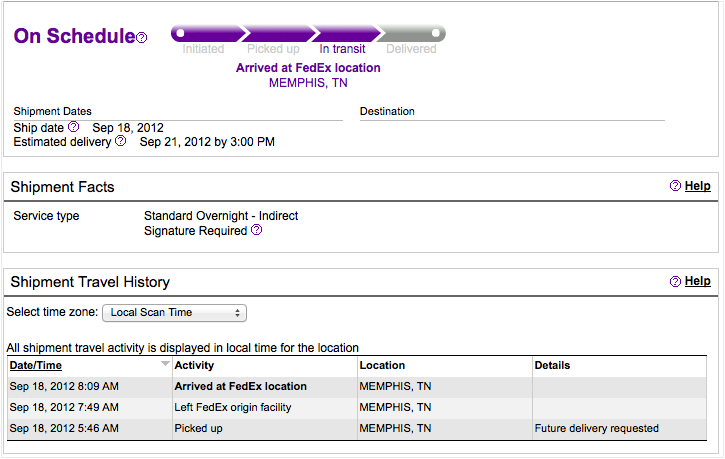Open the Help link in Travel History
725x459 pixels.
click(697, 281)
